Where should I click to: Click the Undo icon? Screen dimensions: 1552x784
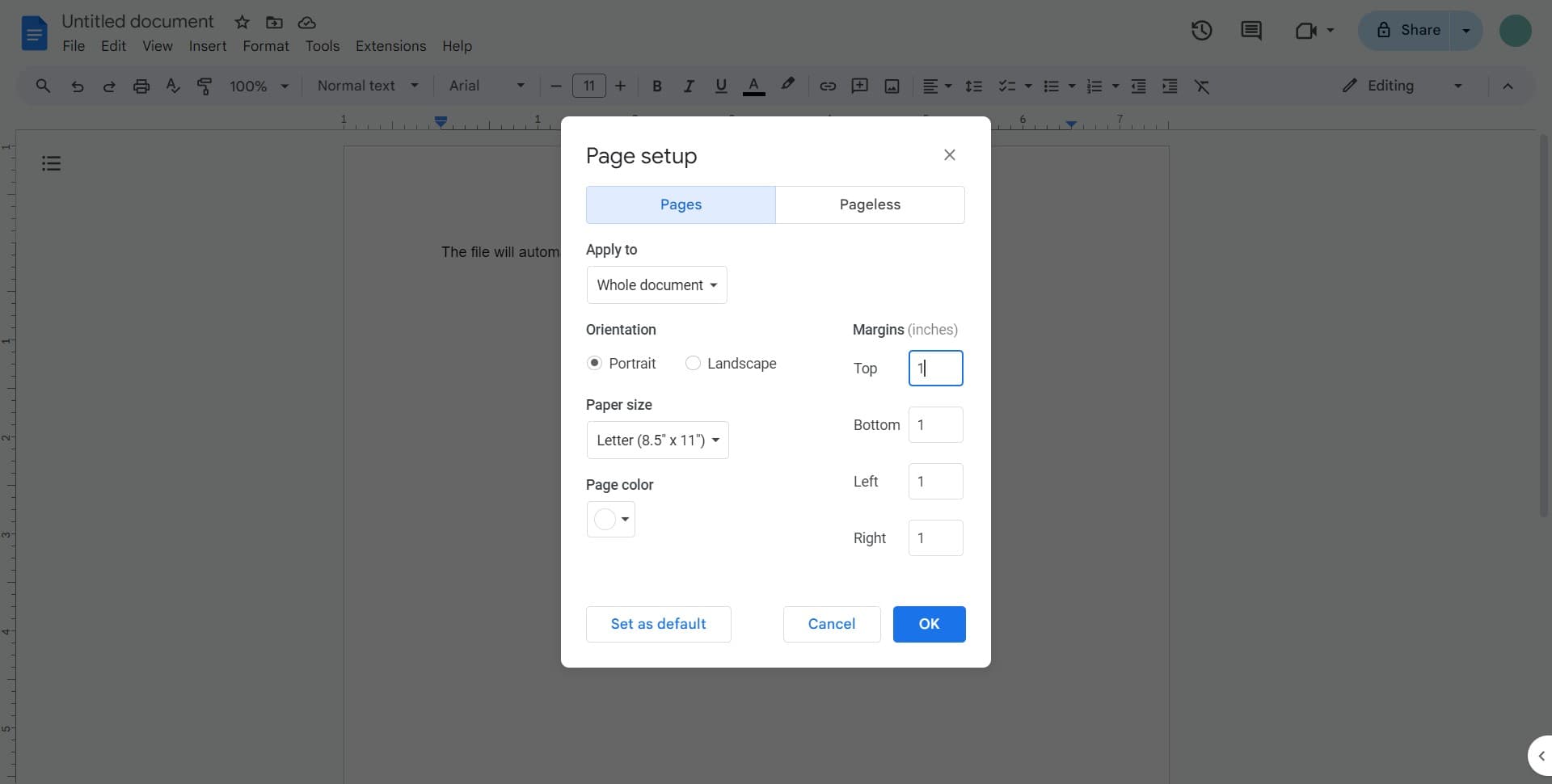[77, 86]
